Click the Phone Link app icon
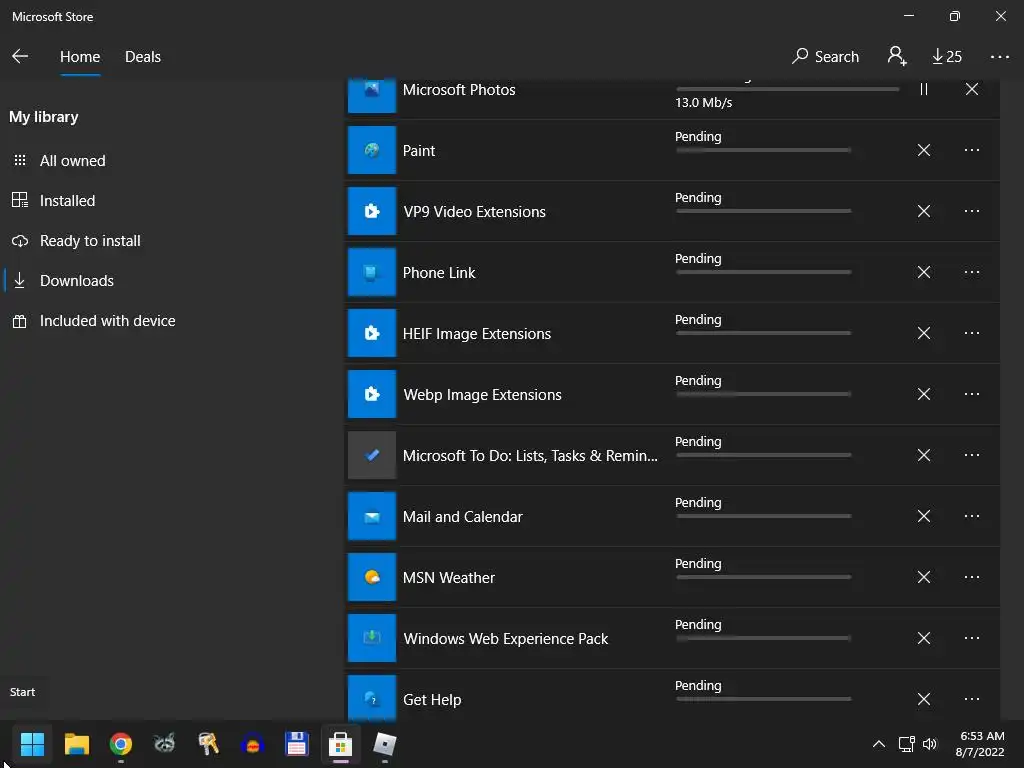The width and height of the screenshot is (1024, 768). [x=372, y=272]
